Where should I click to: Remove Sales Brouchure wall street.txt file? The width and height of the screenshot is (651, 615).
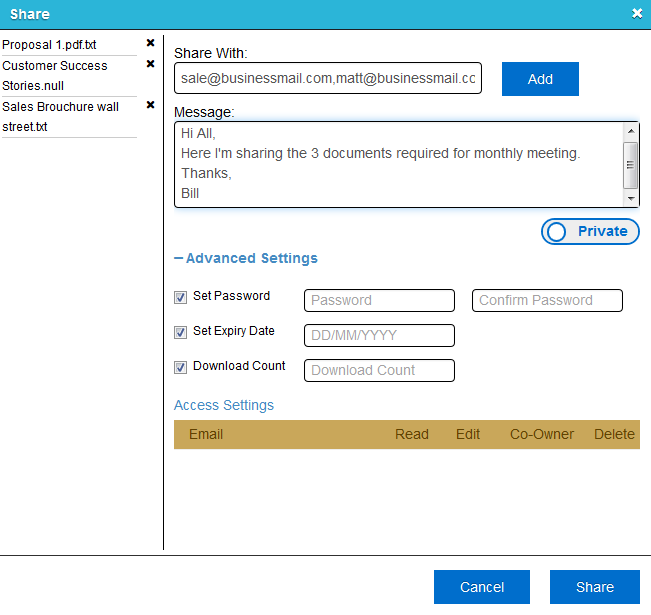pyautogui.click(x=150, y=105)
